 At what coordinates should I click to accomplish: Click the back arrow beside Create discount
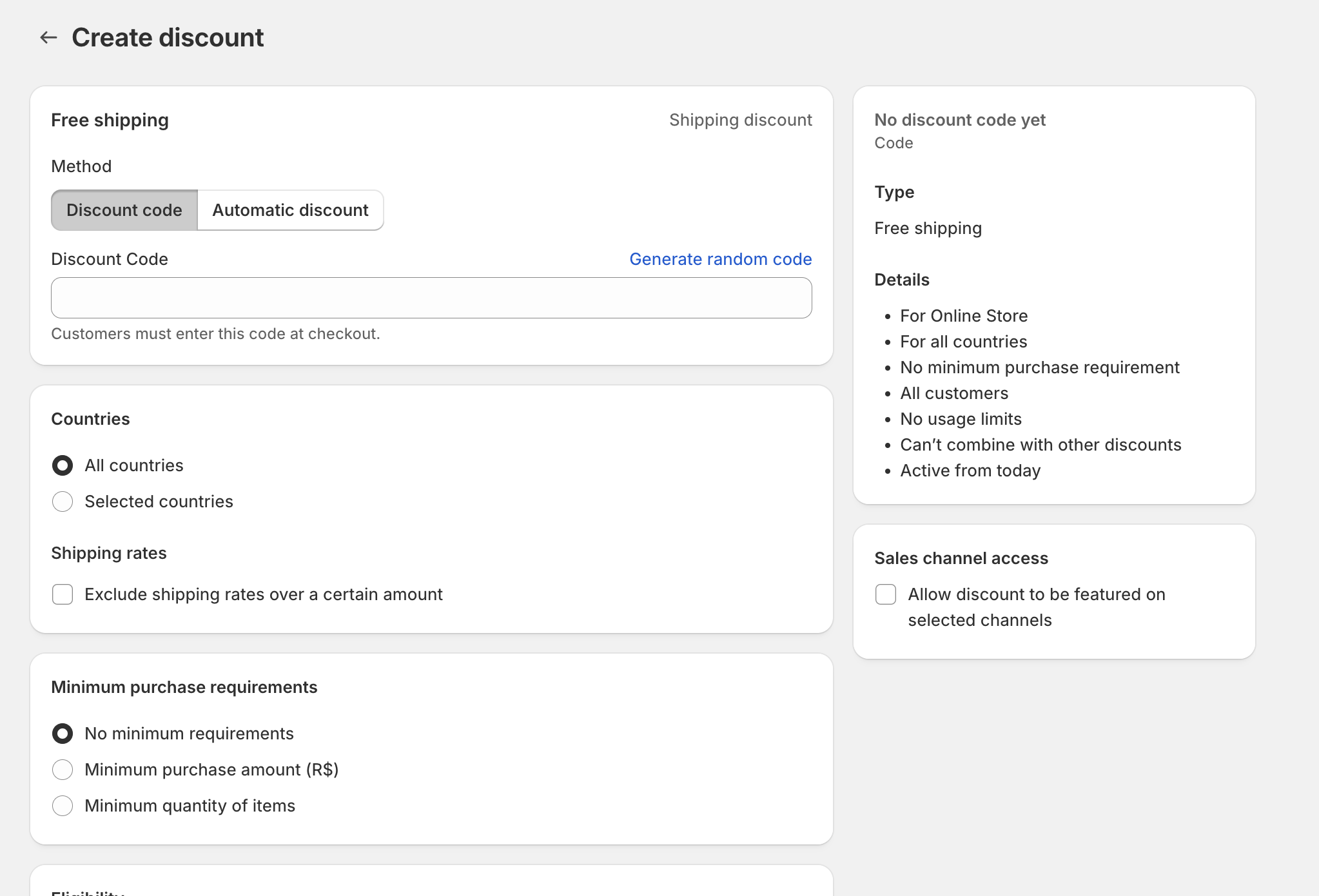[48, 37]
